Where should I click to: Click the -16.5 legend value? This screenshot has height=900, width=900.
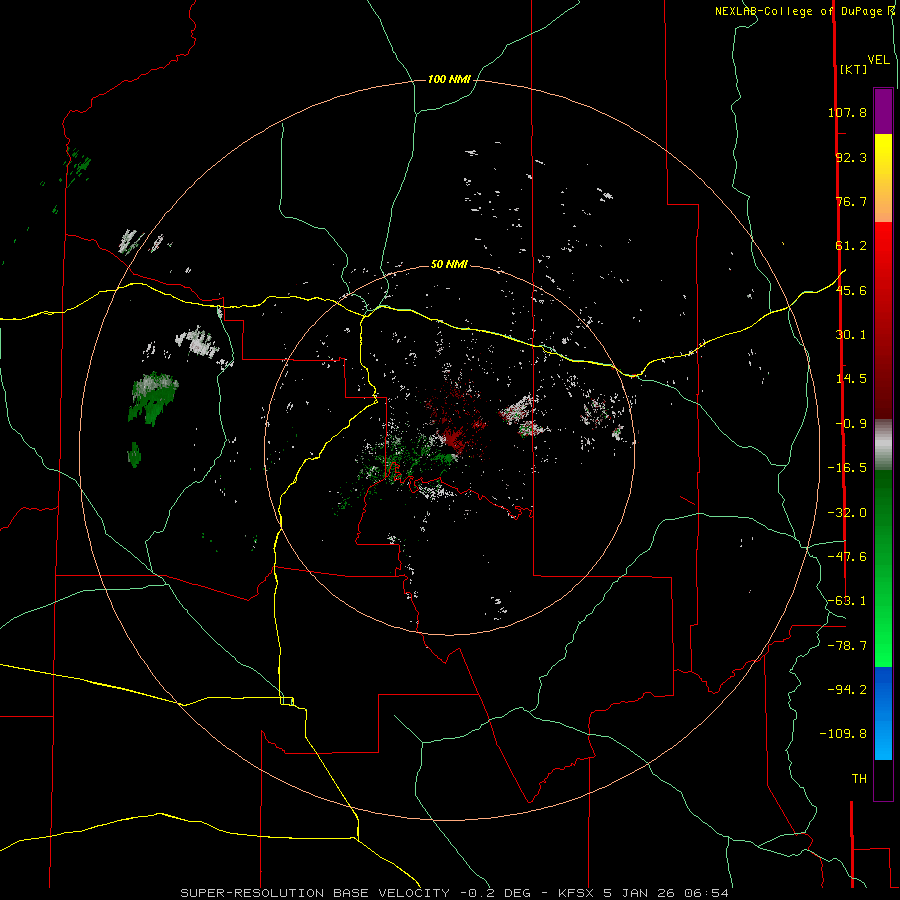847,468
